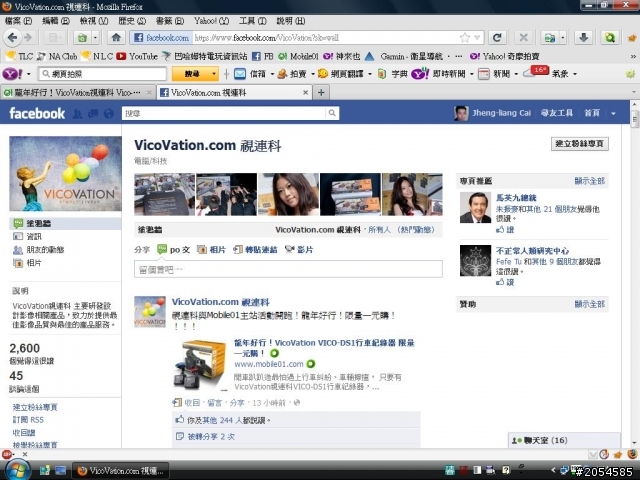
Task: Click the Facebook 搜尋 input field
Action: (x=224, y=113)
